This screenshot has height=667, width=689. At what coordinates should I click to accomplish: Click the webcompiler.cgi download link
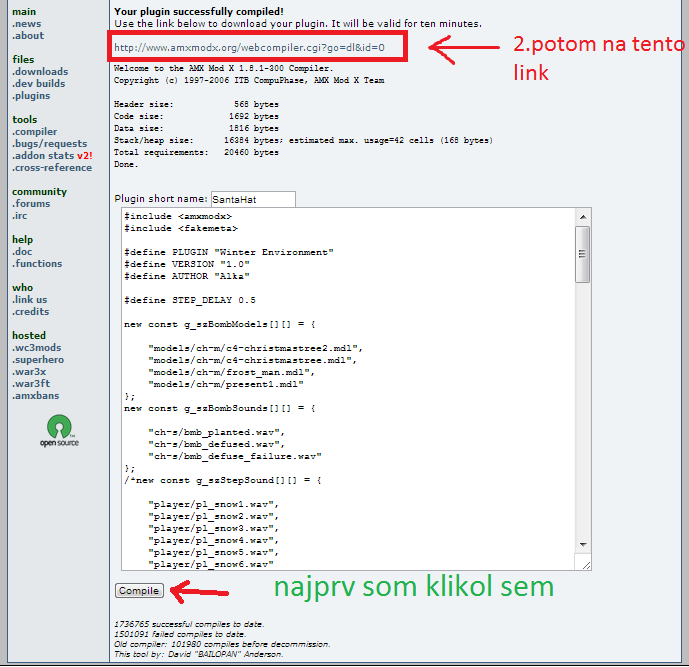coord(249,47)
